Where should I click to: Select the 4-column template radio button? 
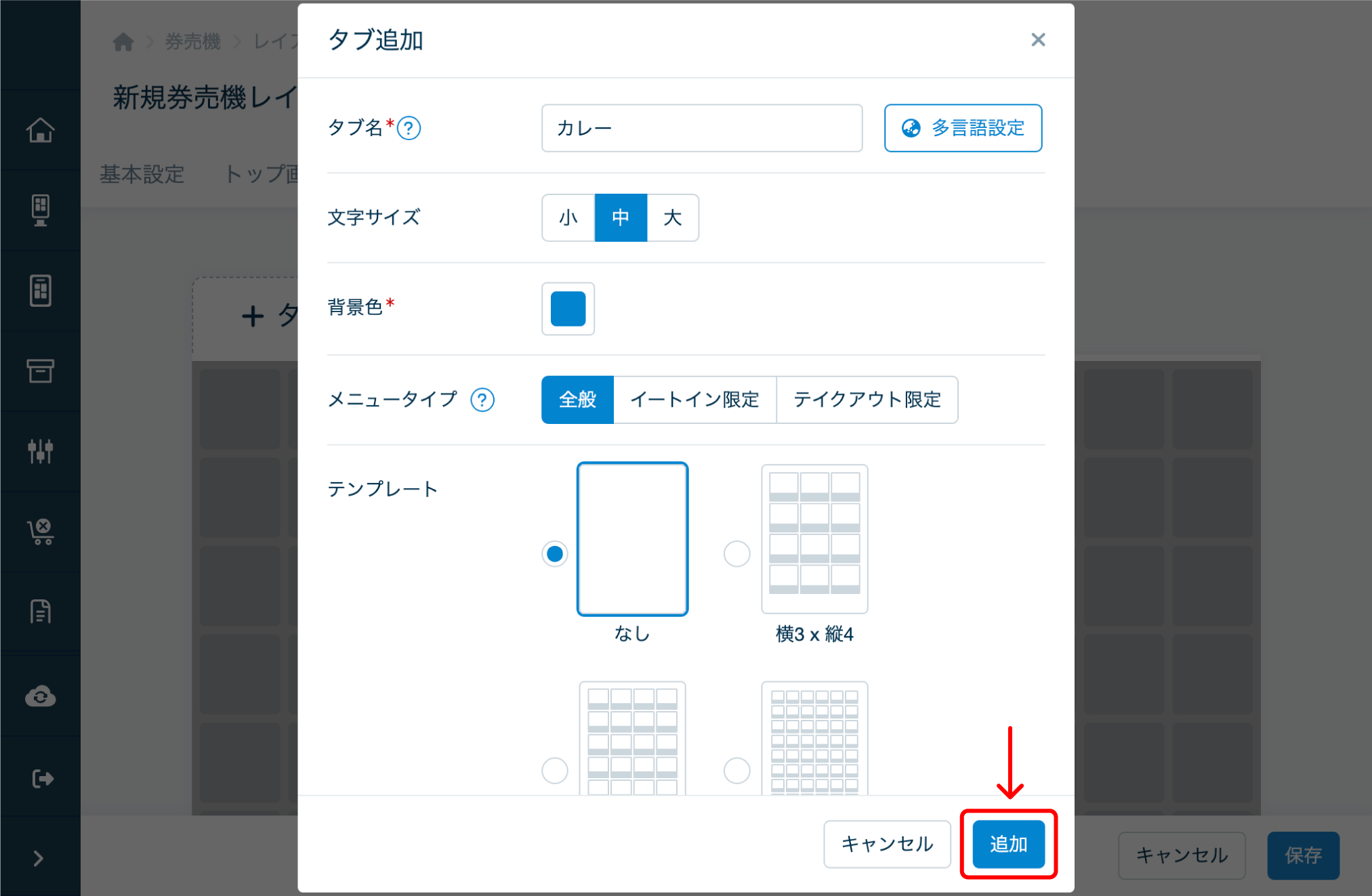coord(555,770)
